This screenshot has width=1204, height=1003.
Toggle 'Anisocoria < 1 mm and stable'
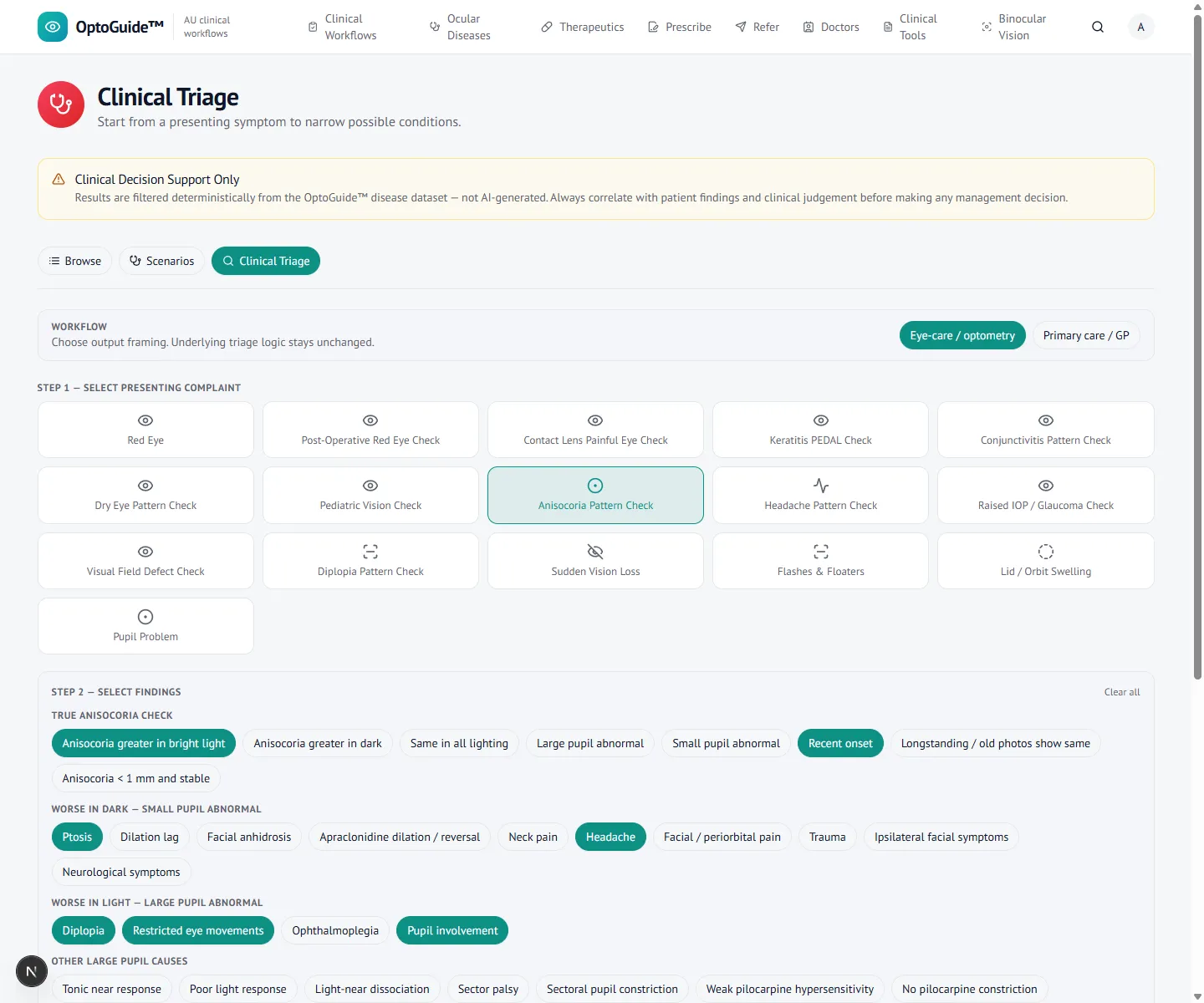[136, 778]
